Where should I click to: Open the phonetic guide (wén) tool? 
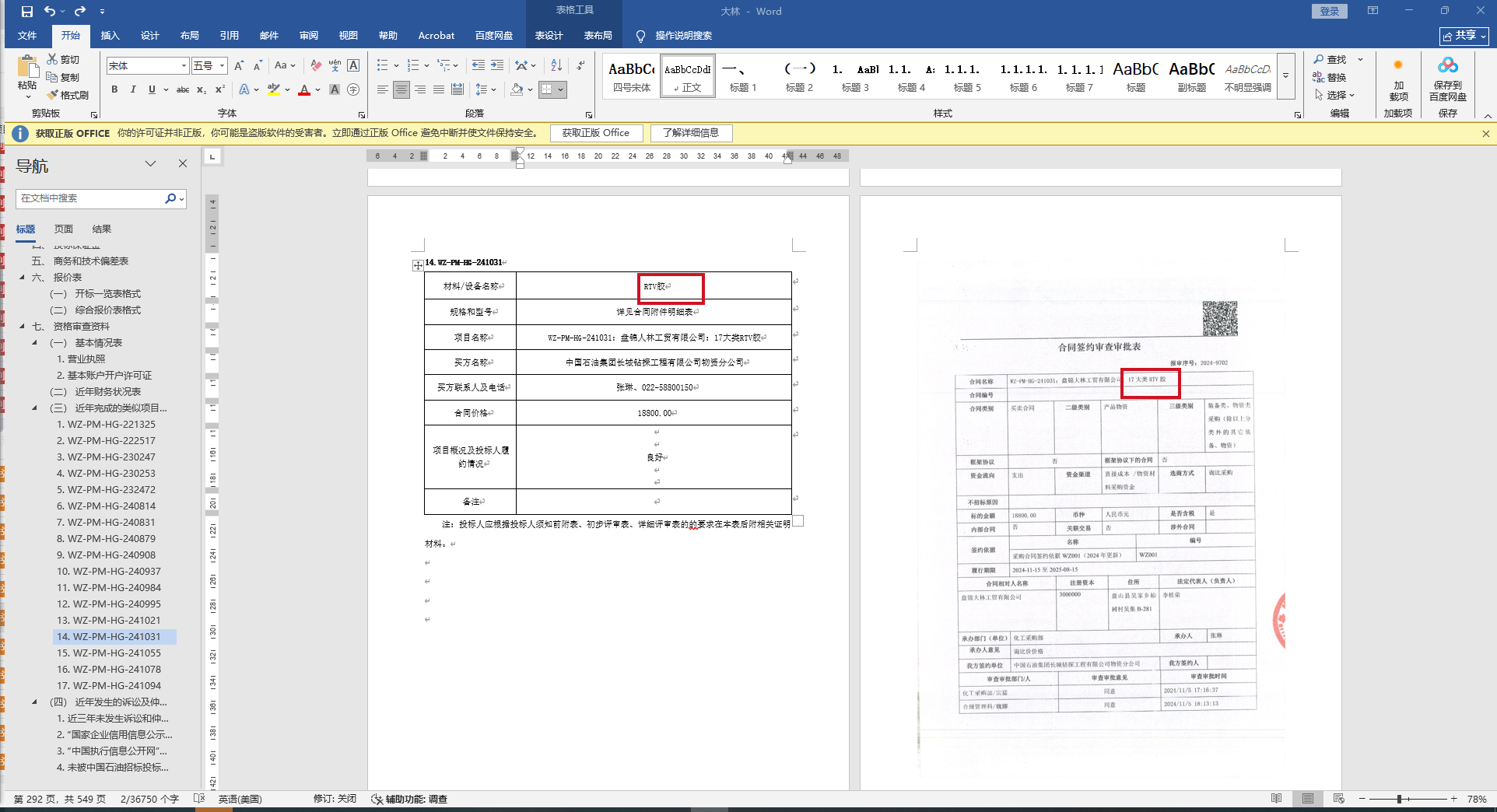pos(335,65)
